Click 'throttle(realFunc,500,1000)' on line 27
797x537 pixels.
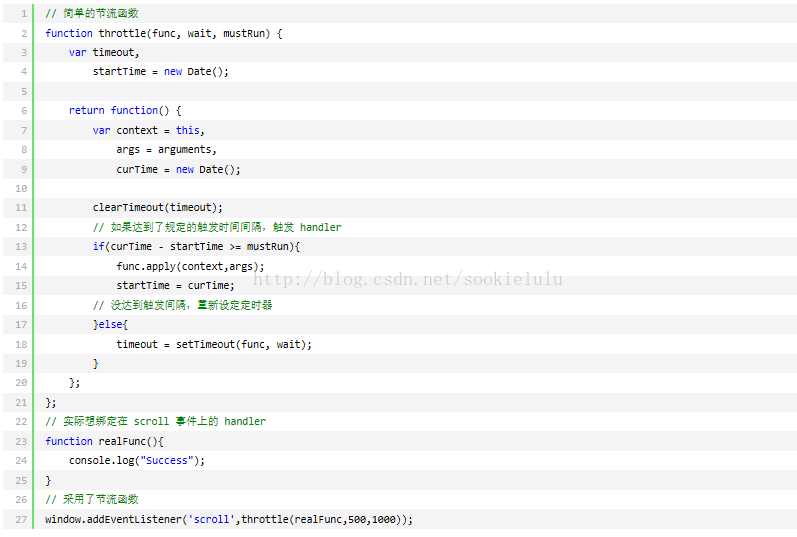click(x=323, y=519)
